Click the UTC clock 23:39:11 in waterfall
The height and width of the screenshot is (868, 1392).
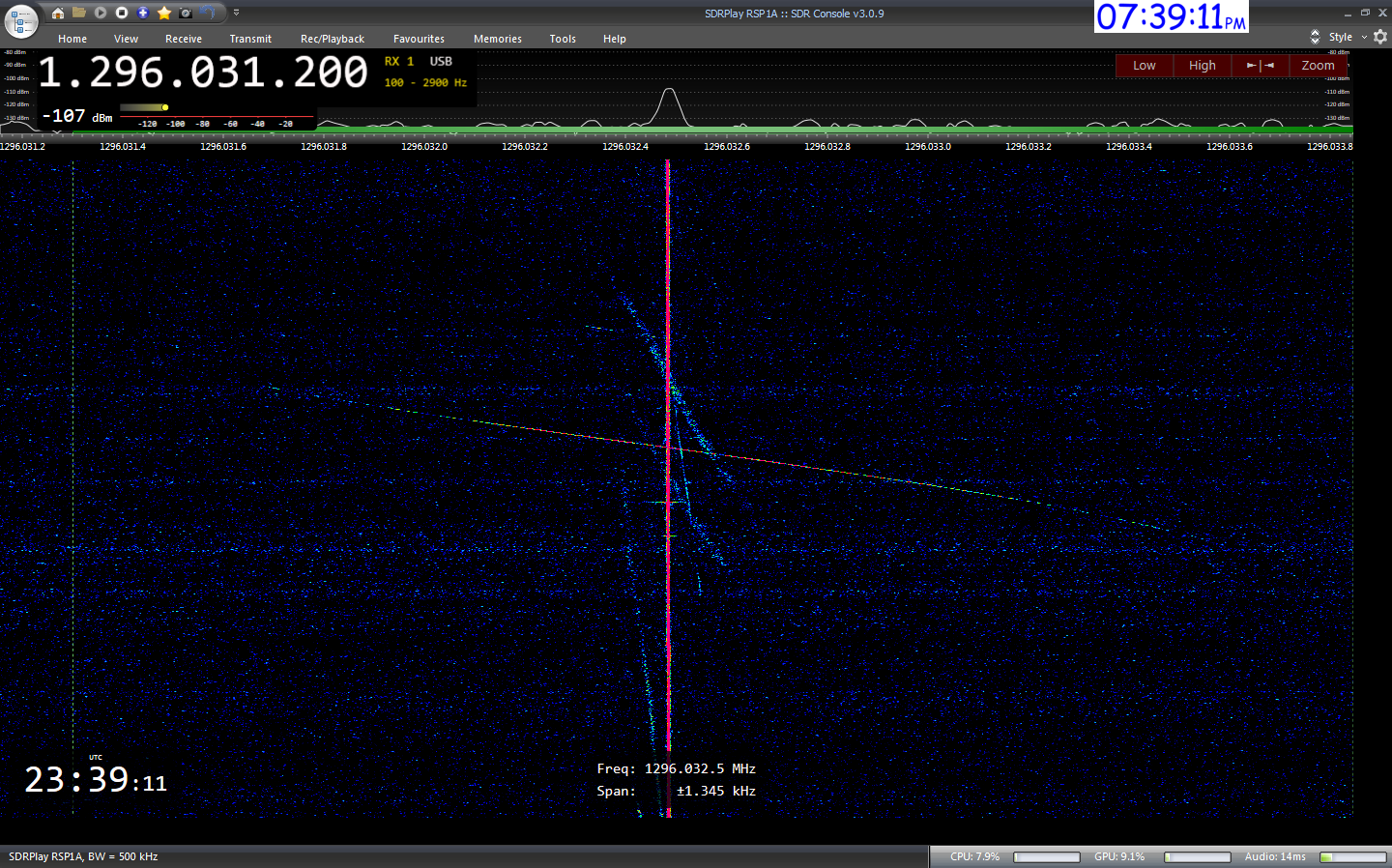(96, 779)
